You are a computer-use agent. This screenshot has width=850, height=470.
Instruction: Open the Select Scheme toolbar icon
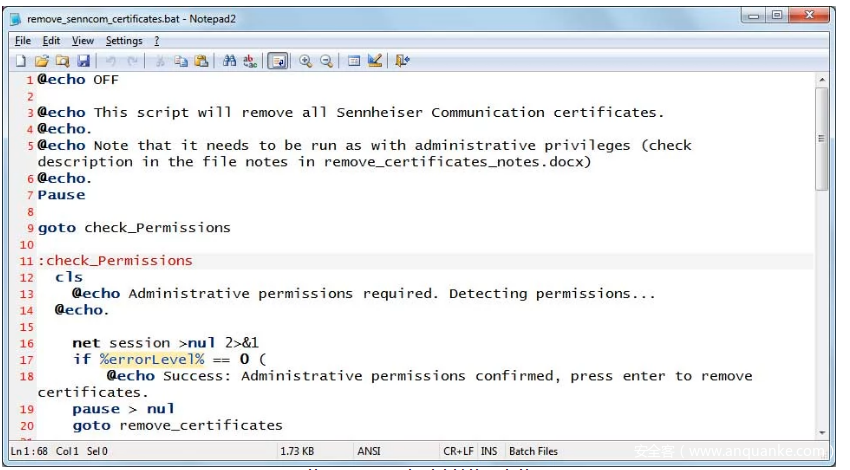(x=354, y=61)
